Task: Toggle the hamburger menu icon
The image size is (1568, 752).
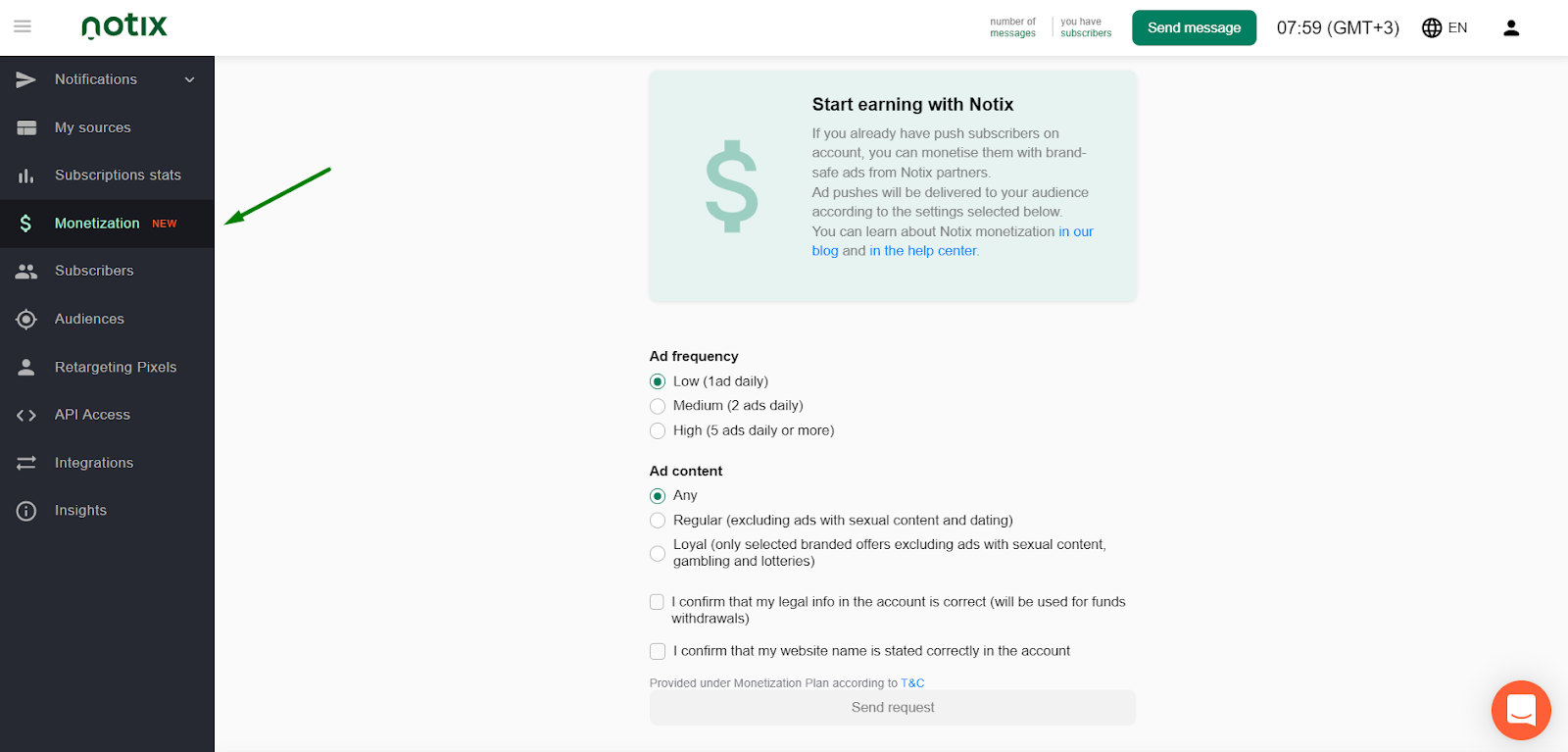Action: pyautogui.click(x=23, y=26)
